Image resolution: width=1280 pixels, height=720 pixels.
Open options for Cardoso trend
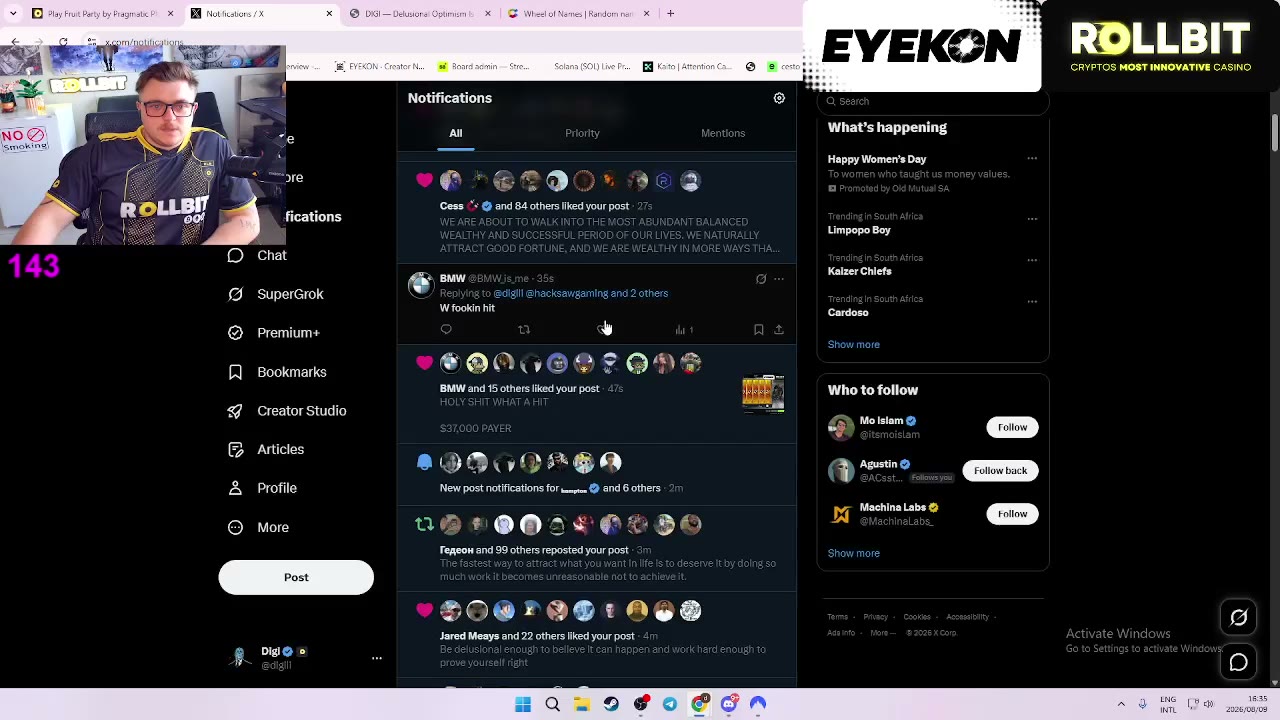coord(1032,301)
